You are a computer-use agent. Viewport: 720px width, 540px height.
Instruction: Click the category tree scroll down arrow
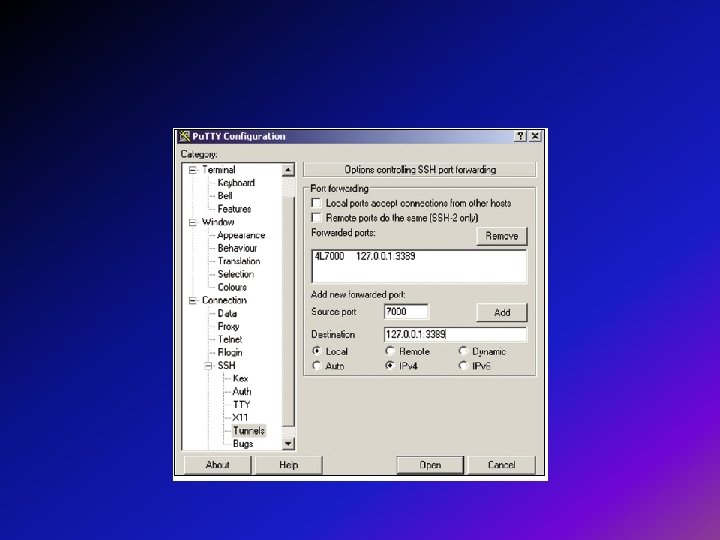[x=288, y=444]
